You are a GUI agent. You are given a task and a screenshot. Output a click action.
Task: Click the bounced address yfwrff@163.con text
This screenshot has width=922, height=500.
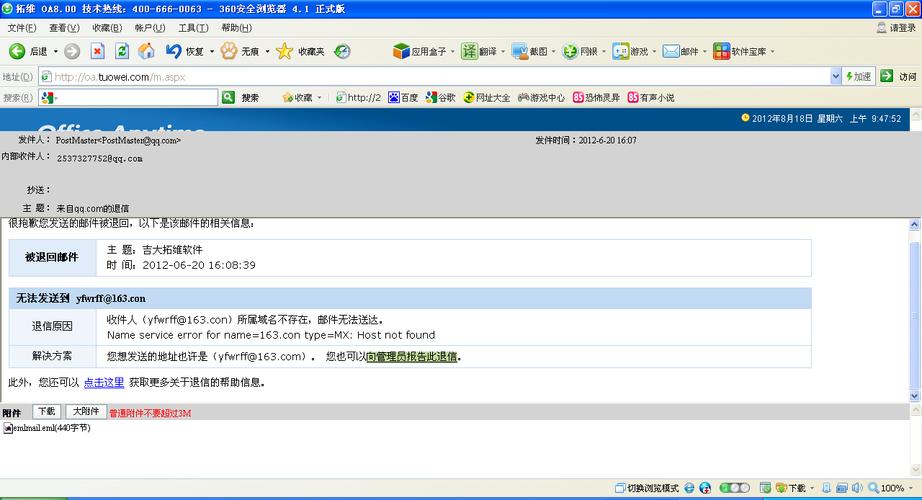(111, 298)
